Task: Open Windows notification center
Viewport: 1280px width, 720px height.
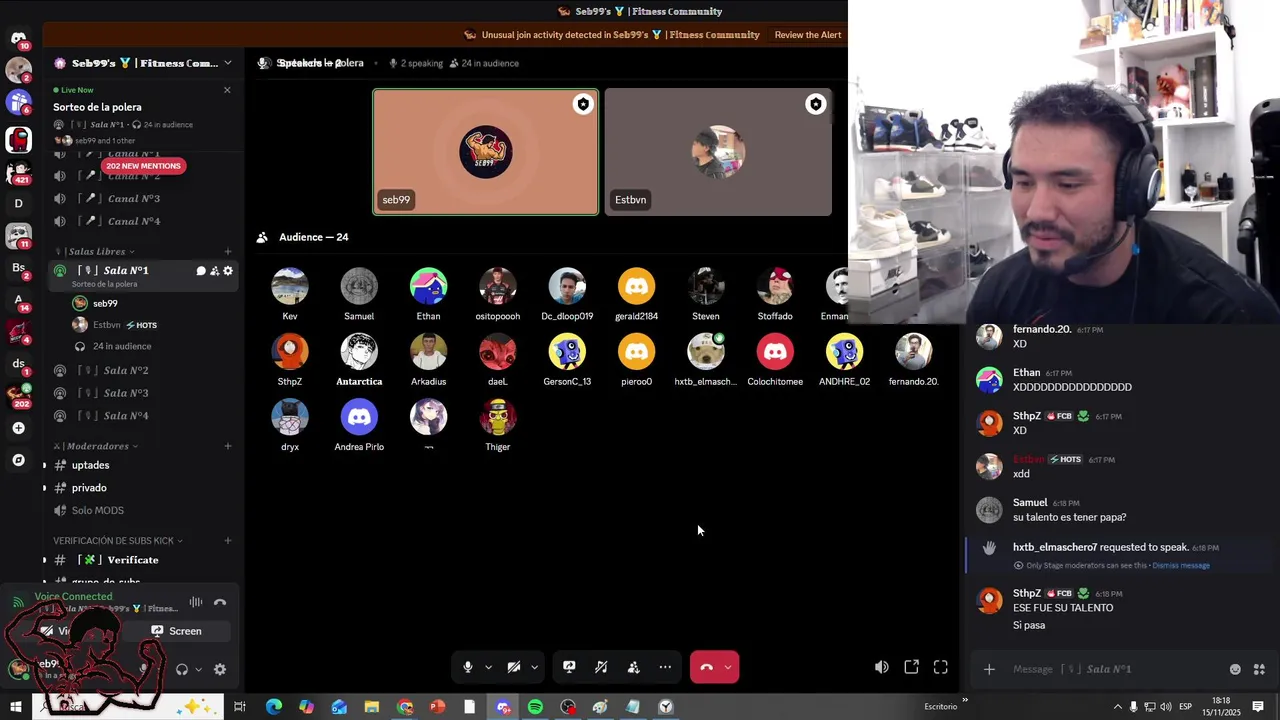Action: [x=1258, y=707]
